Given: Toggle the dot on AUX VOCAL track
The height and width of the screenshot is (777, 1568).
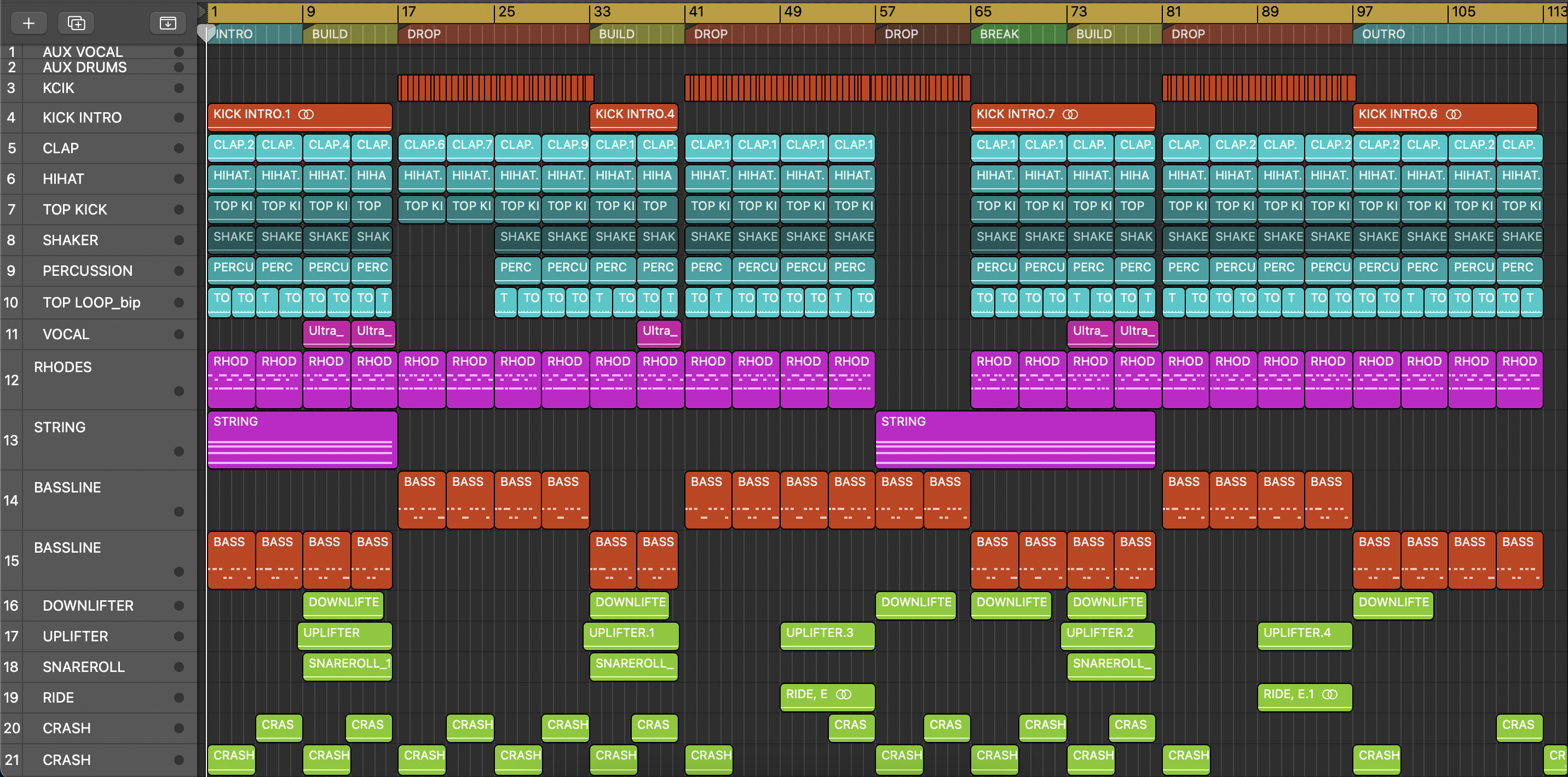Looking at the screenshot, I should (x=179, y=52).
